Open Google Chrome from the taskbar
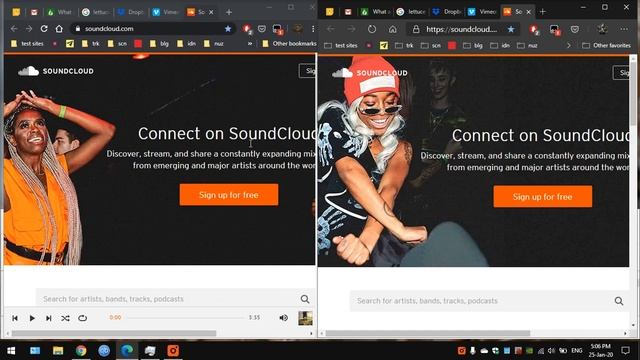 pyautogui.click(x=81, y=351)
